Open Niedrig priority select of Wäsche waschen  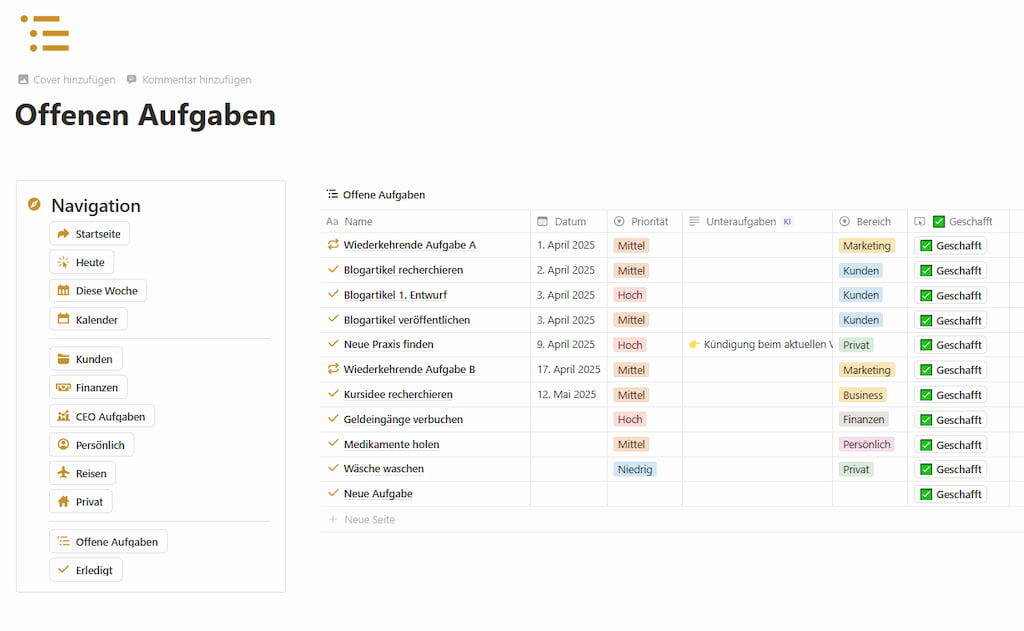pyautogui.click(x=635, y=469)
